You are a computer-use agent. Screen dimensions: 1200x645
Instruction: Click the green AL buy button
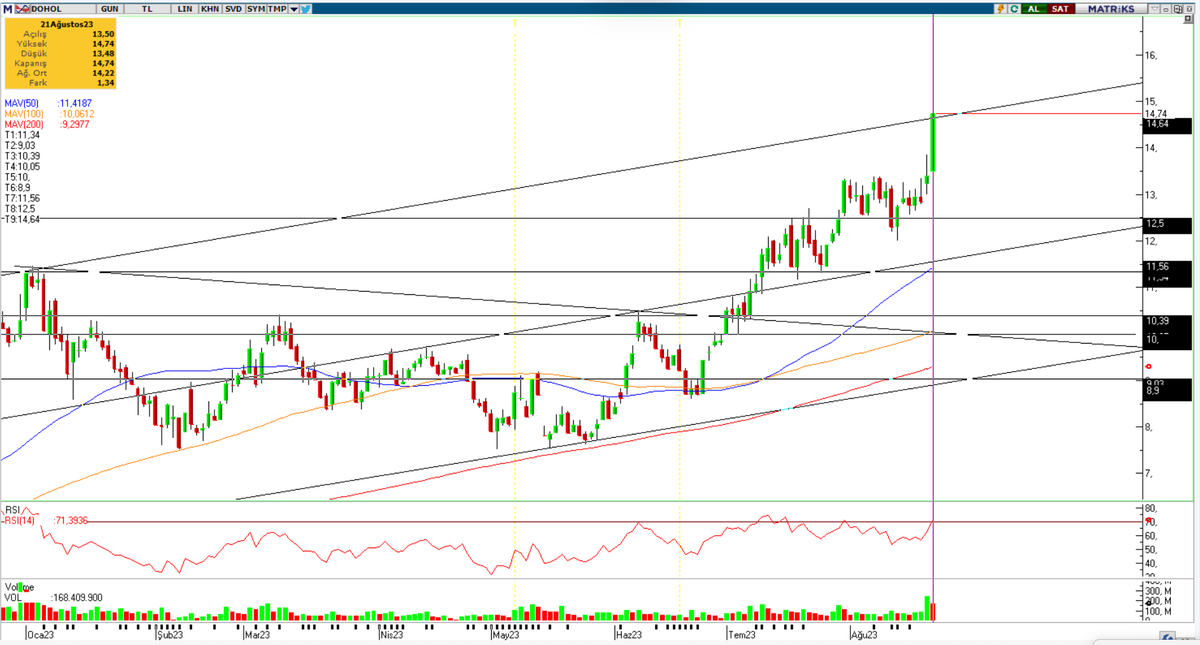coord(1034,8)
